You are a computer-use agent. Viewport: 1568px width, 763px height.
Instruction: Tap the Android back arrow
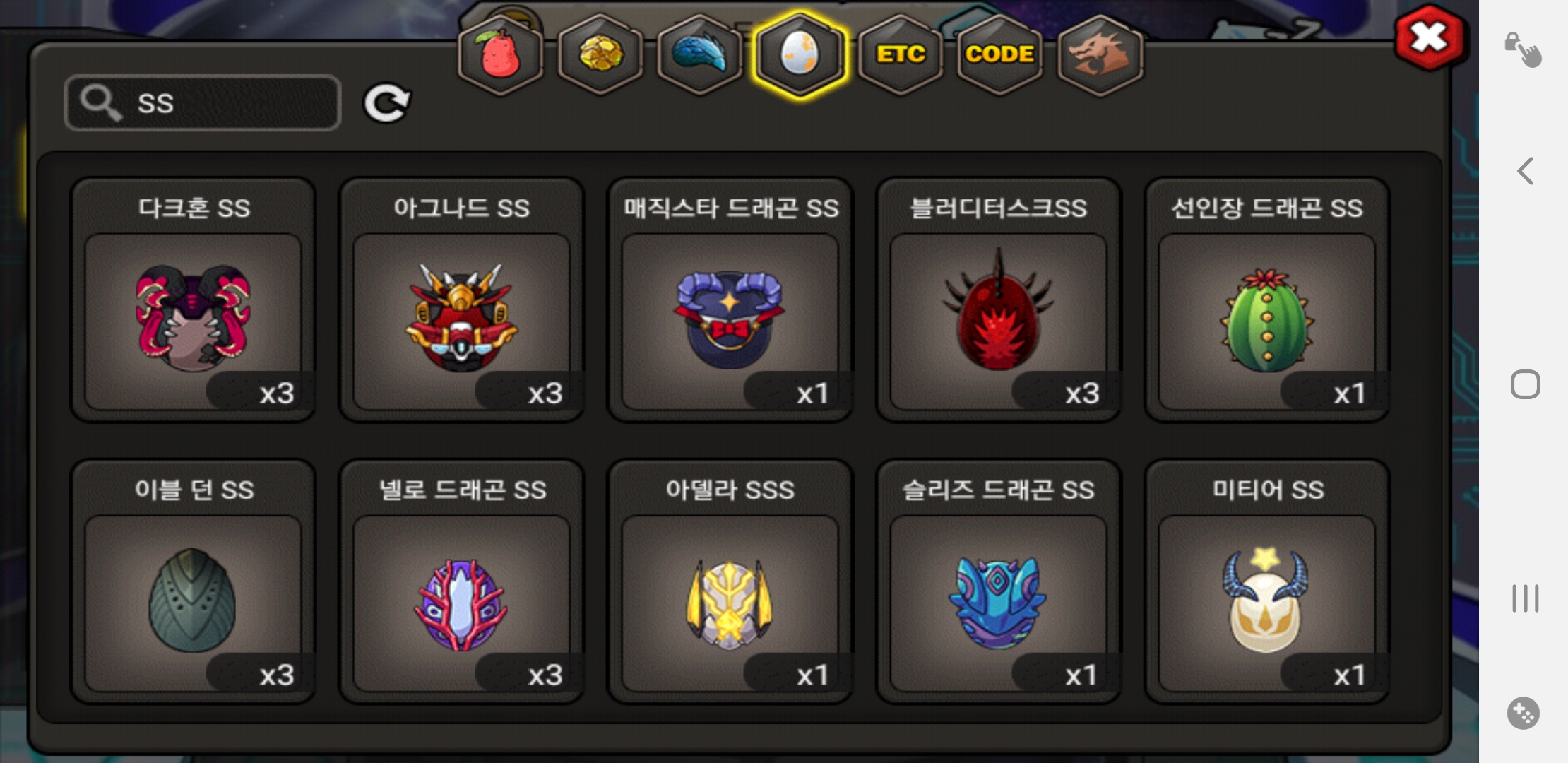[1526, 171]
